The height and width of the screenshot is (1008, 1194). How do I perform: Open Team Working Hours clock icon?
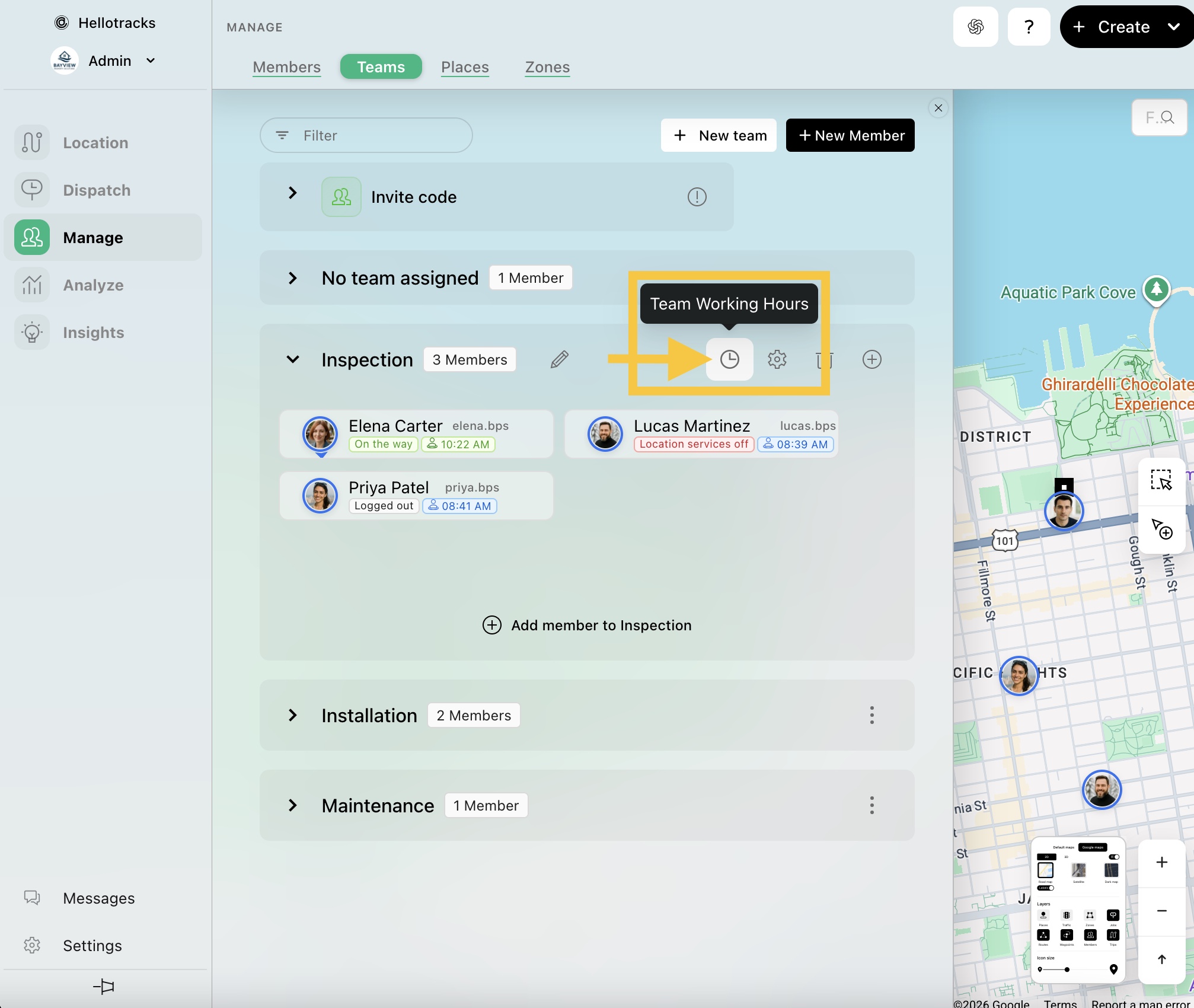pyautogui.click(x=729, y=359)
